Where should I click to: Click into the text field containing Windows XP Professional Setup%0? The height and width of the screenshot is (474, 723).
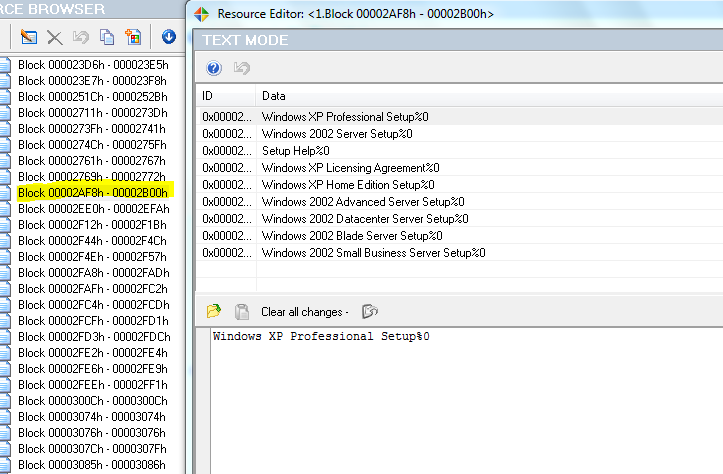click(467, 400)
